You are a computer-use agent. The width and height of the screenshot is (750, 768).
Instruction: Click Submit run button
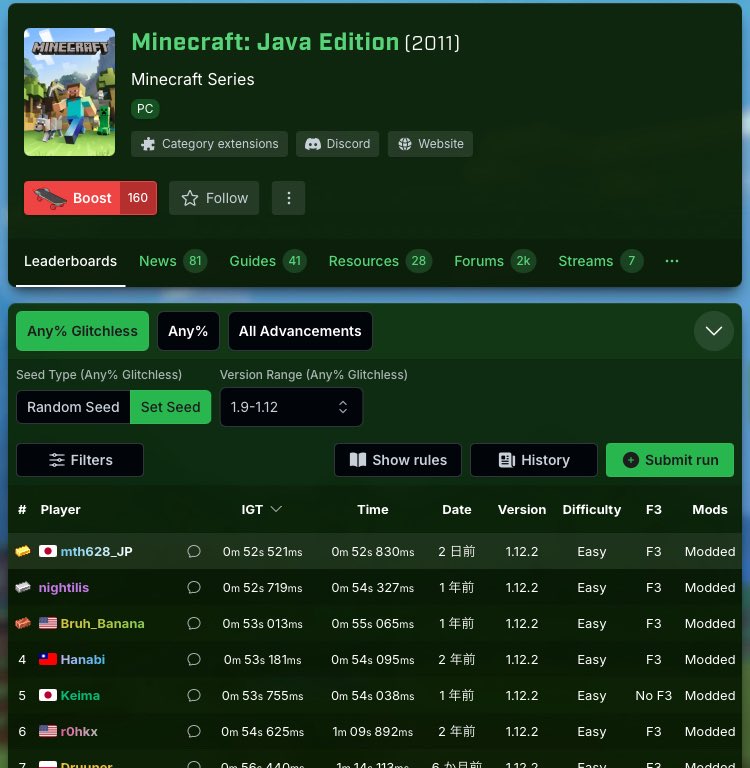tap(670, 460)
